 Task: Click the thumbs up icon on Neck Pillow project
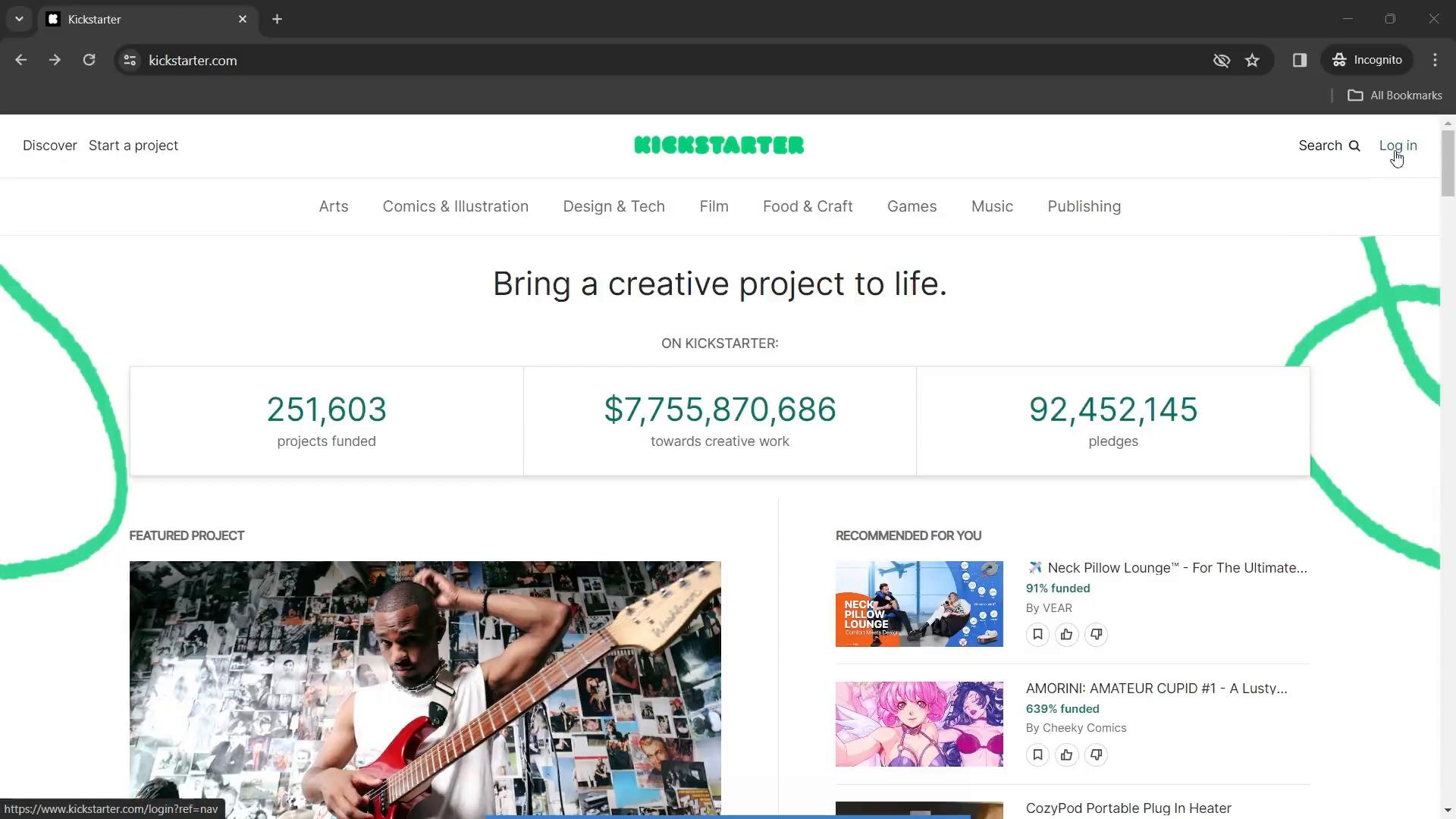pos(1067,634)
